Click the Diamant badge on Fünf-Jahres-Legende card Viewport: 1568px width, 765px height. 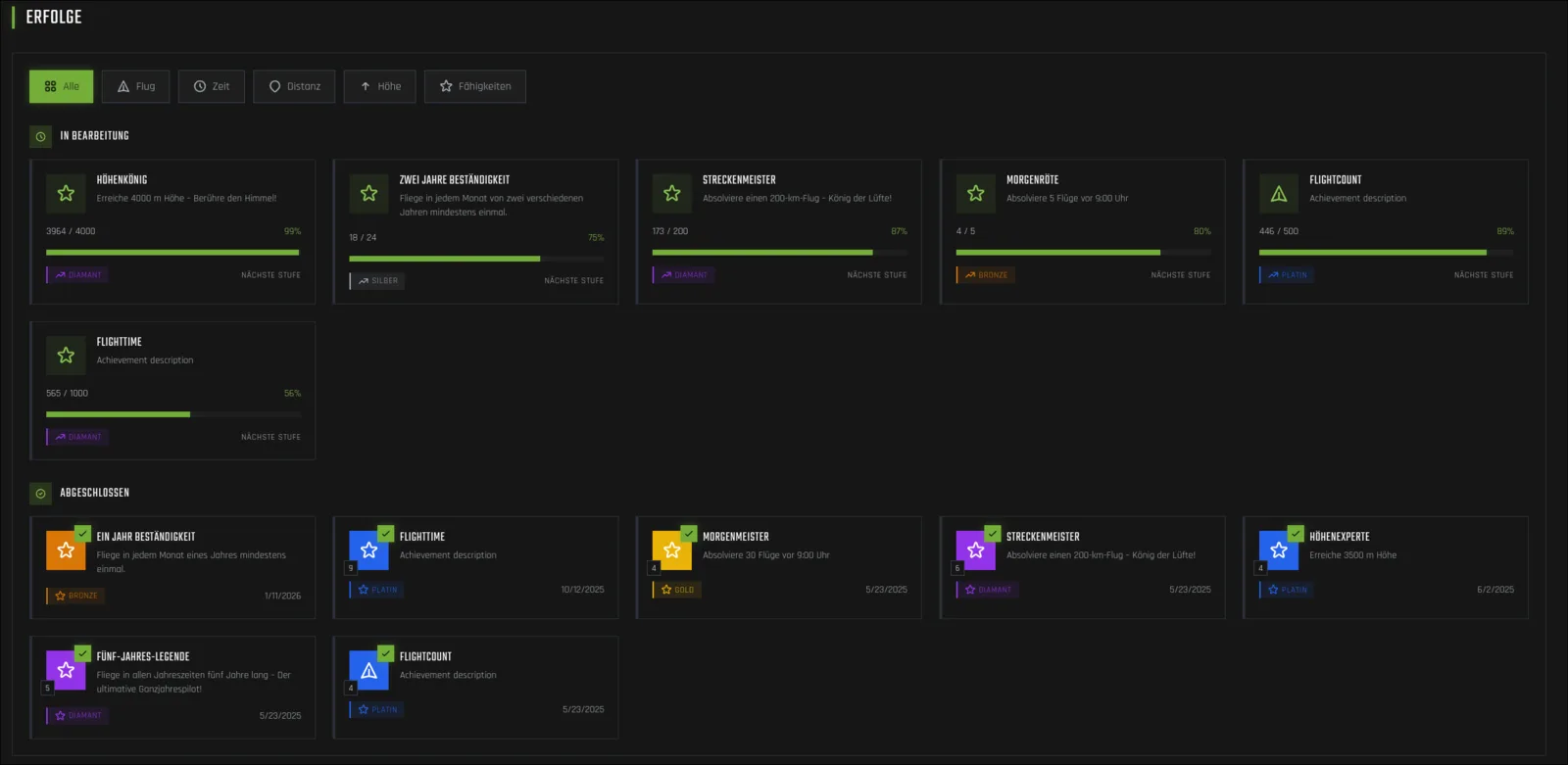tap(77, 716)
